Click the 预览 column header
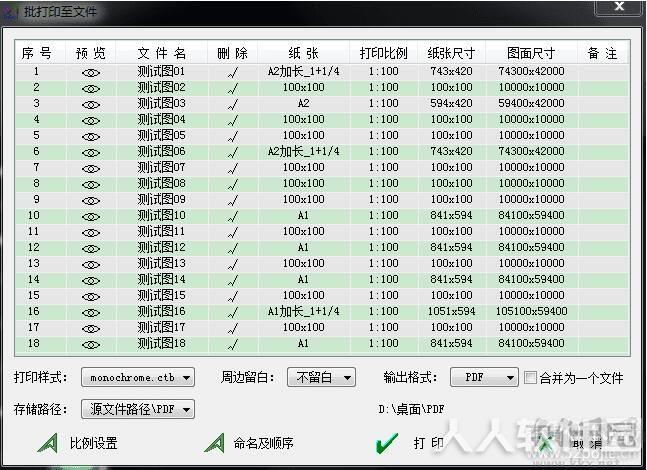 91,53
